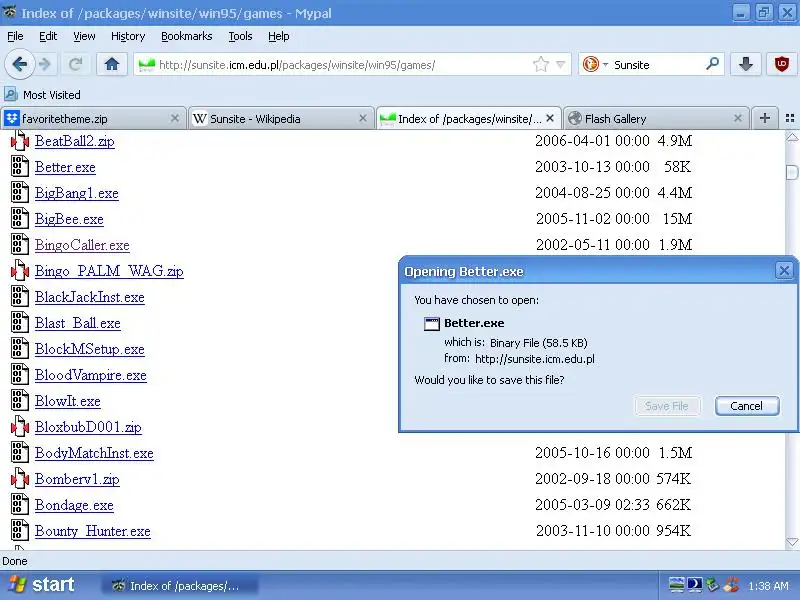Viewport: 800px width, 600px height.
Task: Click the BingoCaller.exe link
Action: 82,245
